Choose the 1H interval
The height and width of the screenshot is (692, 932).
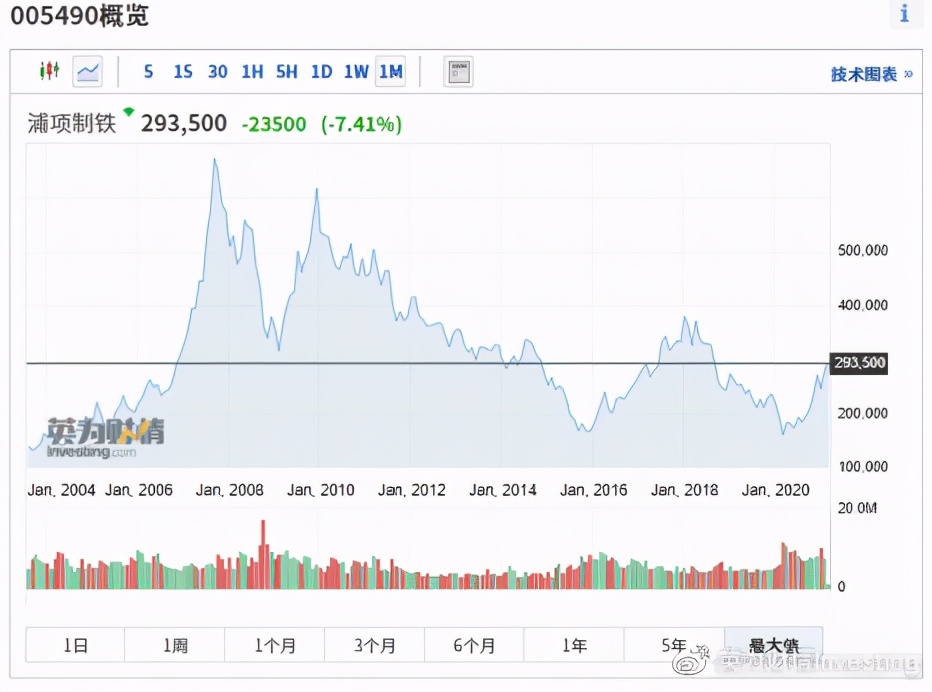[x=252, y=72]
